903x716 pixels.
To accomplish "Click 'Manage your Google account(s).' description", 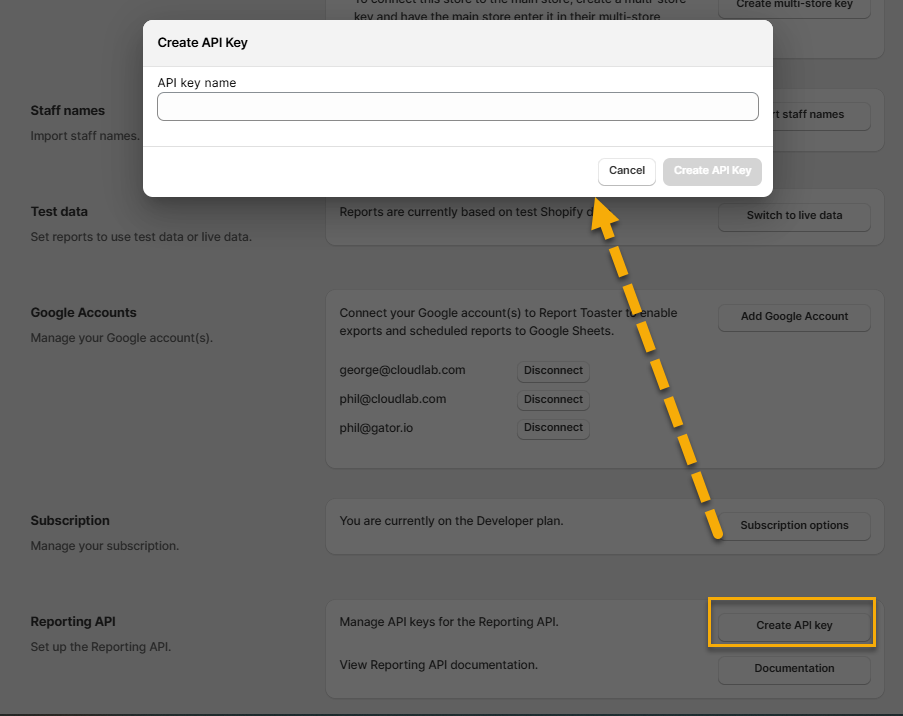I will (x=122, y=338).
